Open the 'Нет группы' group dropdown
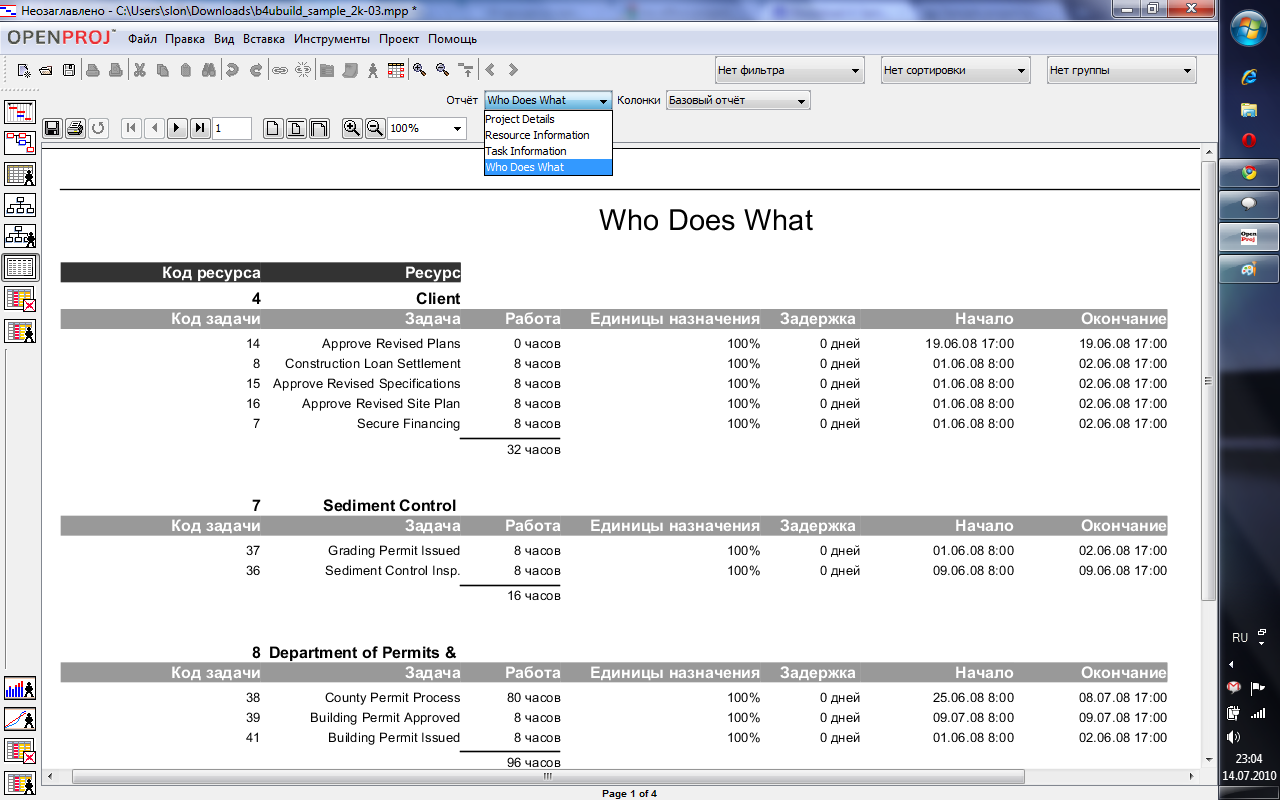The image size is (1280, 800). (1121, 70)
